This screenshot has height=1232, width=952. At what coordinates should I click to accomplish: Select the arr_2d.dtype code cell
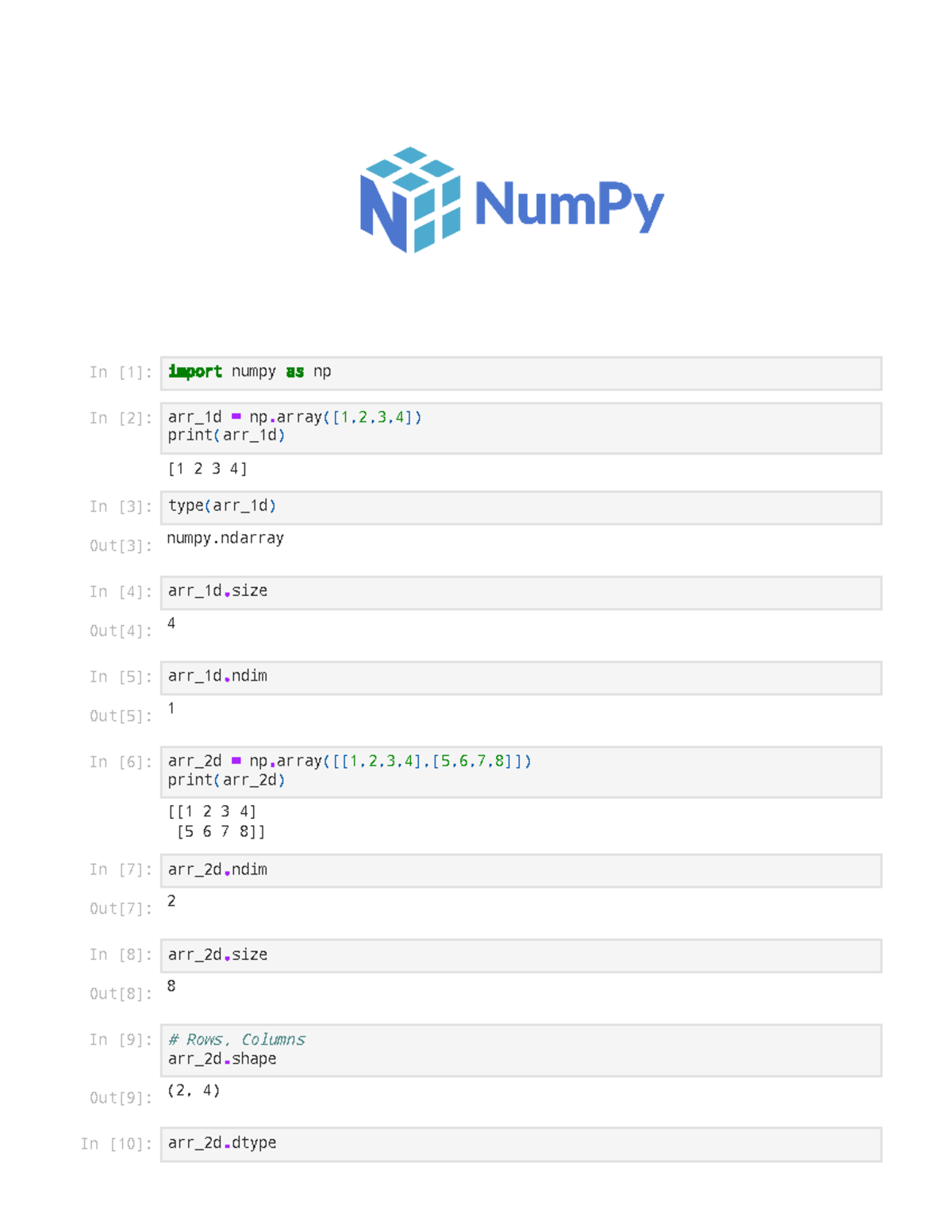[x=521, y=1144]
